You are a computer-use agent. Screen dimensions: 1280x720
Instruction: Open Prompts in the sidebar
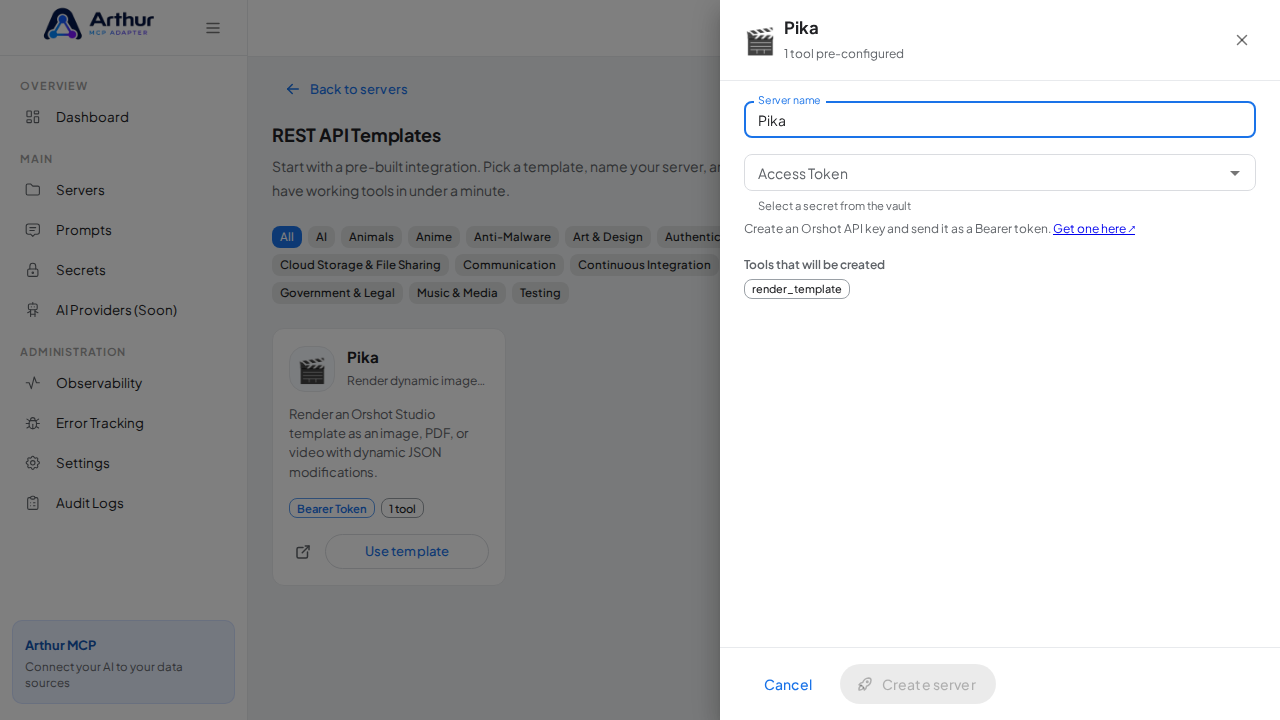(124, 230)
